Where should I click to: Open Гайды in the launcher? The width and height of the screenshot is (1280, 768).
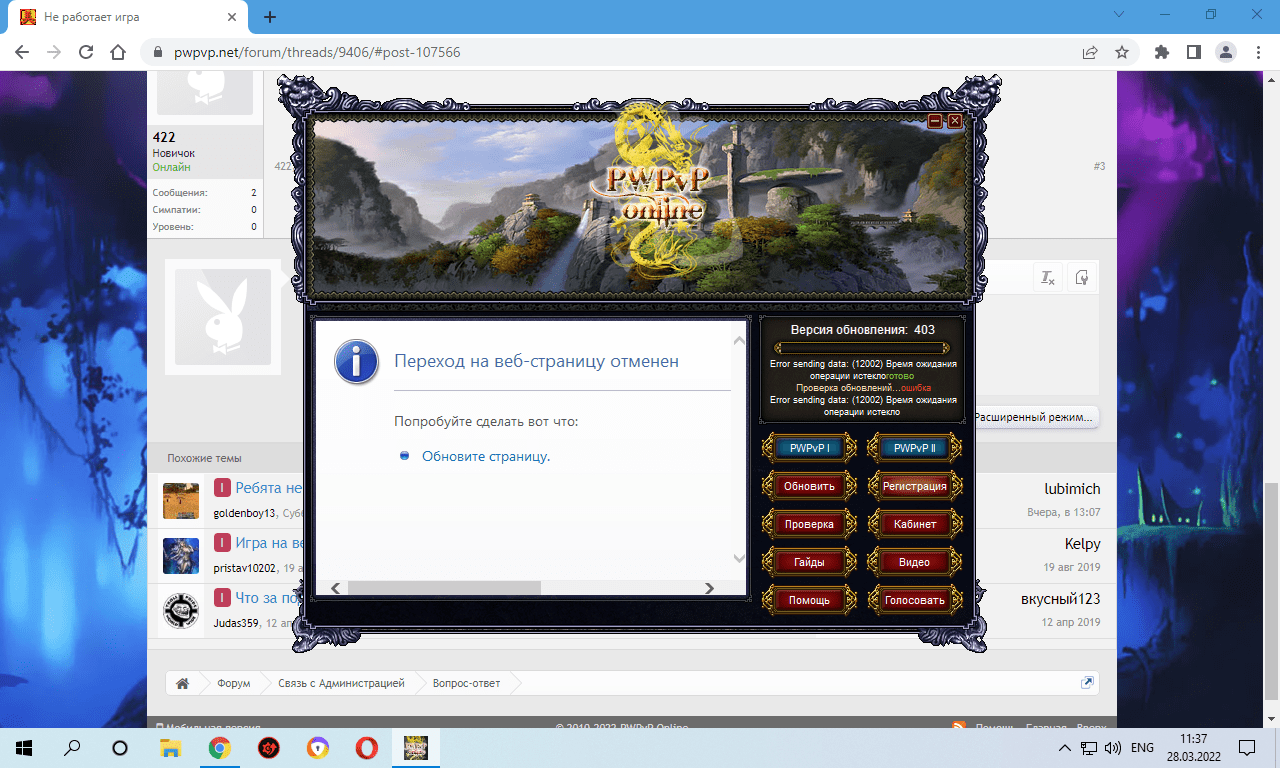809,562
